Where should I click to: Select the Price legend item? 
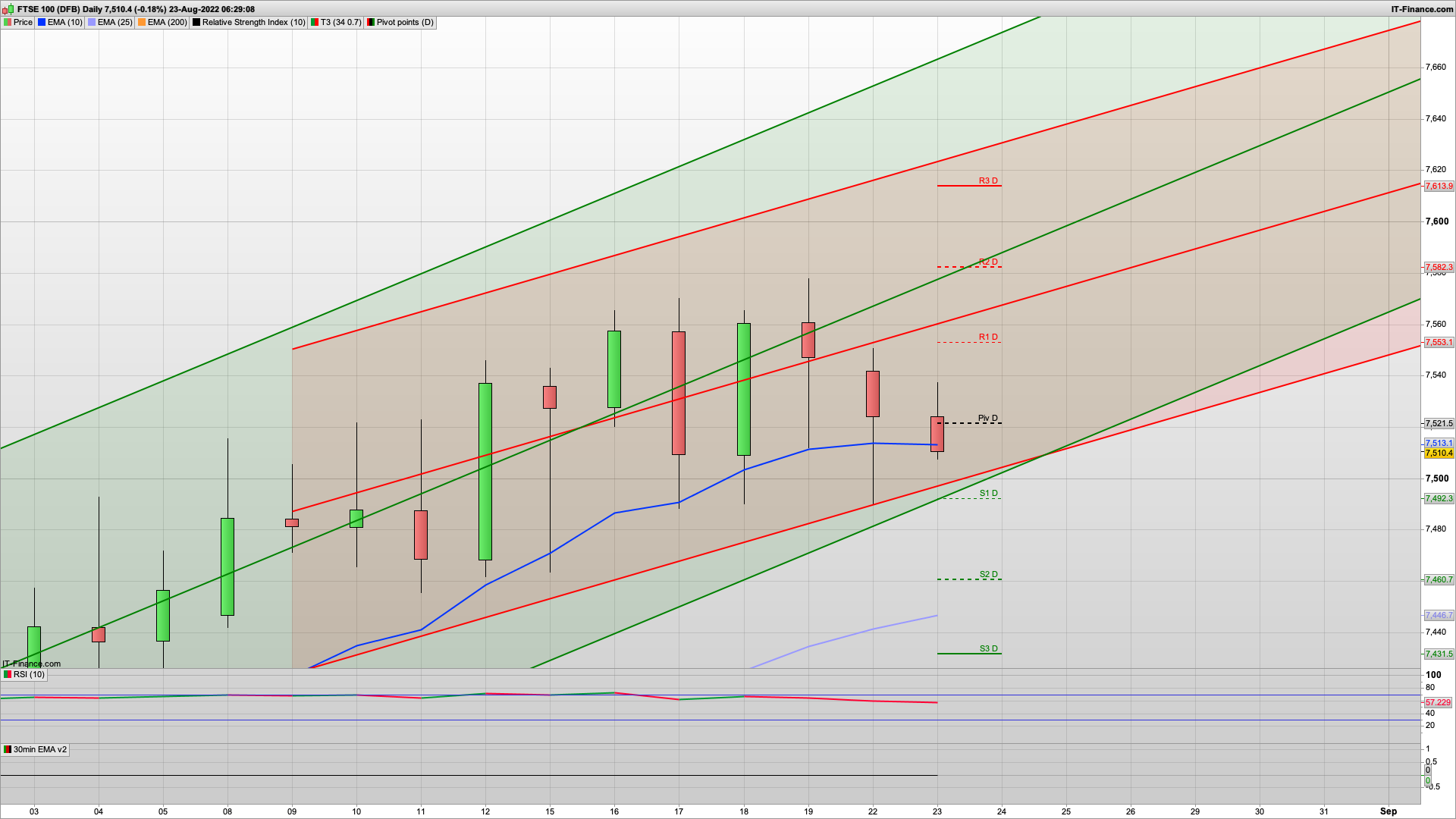(x=18, y=22)
